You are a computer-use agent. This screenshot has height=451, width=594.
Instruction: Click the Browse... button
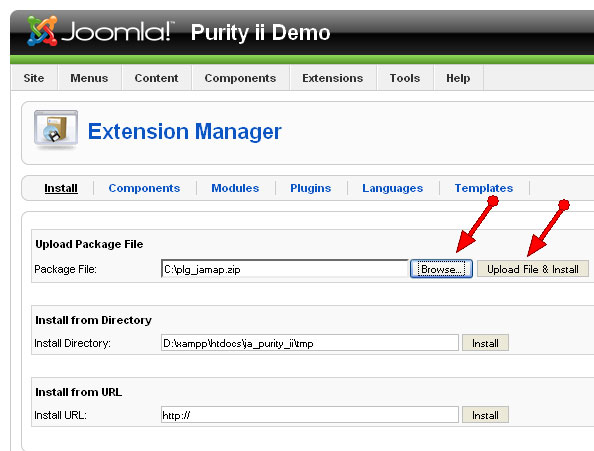[441, 269]
